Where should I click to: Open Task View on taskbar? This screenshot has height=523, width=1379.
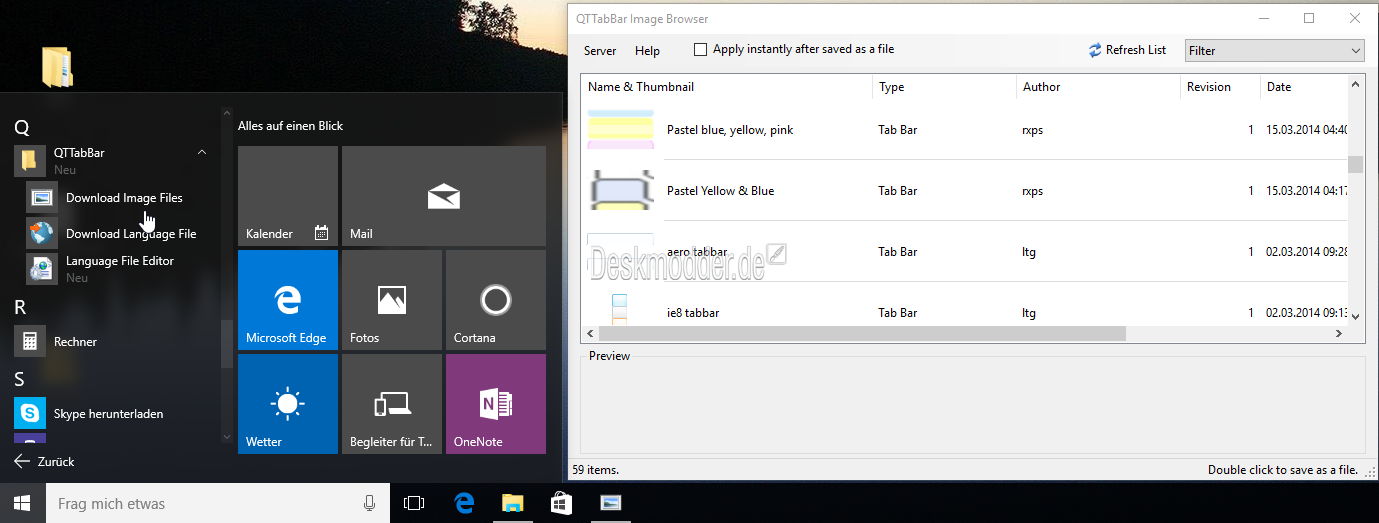point(414,503)
